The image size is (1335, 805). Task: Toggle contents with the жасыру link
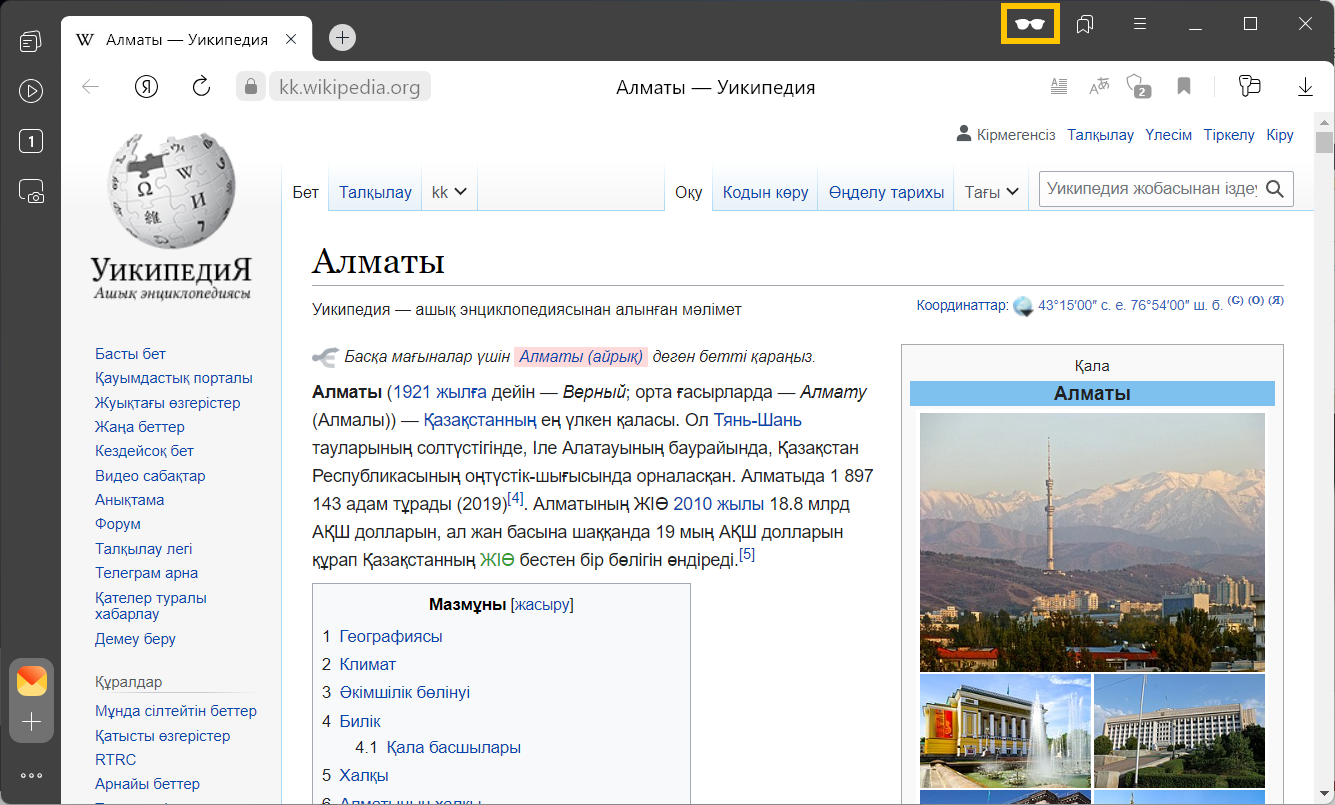(542, 604)
